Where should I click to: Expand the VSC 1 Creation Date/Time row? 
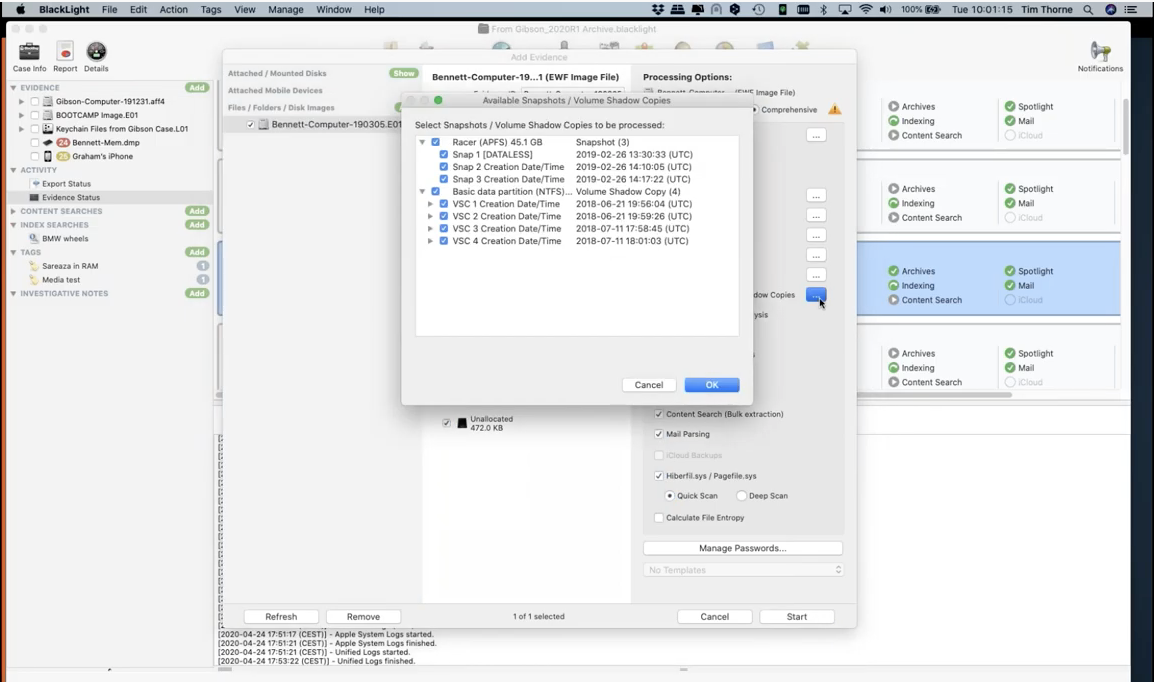[431, 204]
